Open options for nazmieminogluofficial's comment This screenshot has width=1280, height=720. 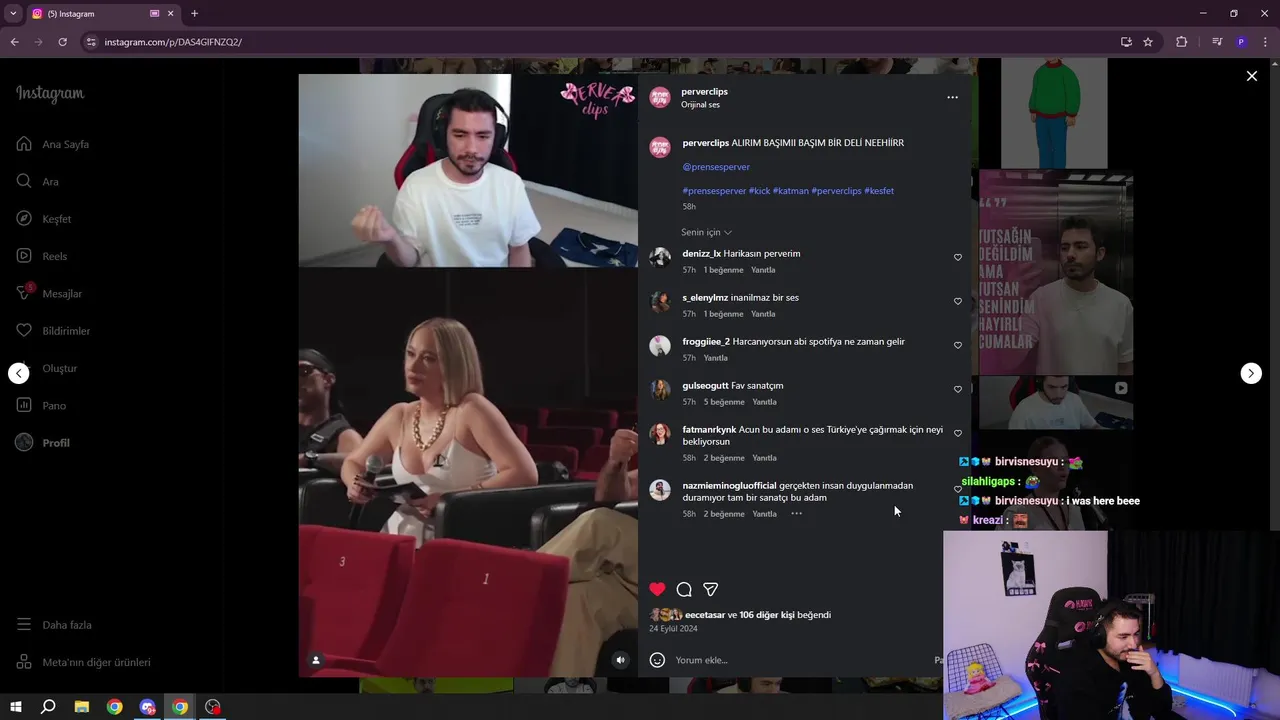[796, 514]
